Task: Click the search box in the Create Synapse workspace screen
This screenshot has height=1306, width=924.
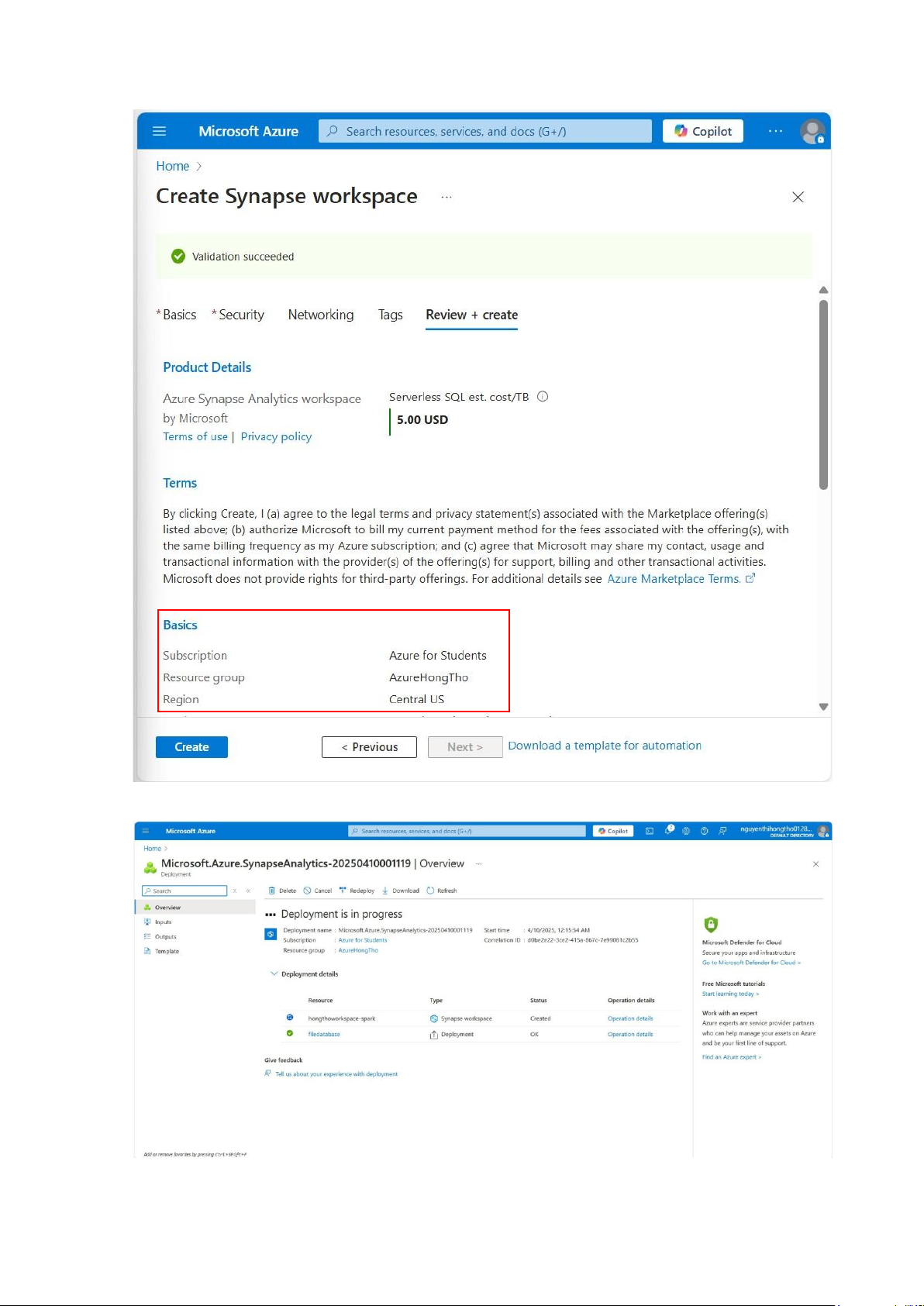Action: pos(485,131)
